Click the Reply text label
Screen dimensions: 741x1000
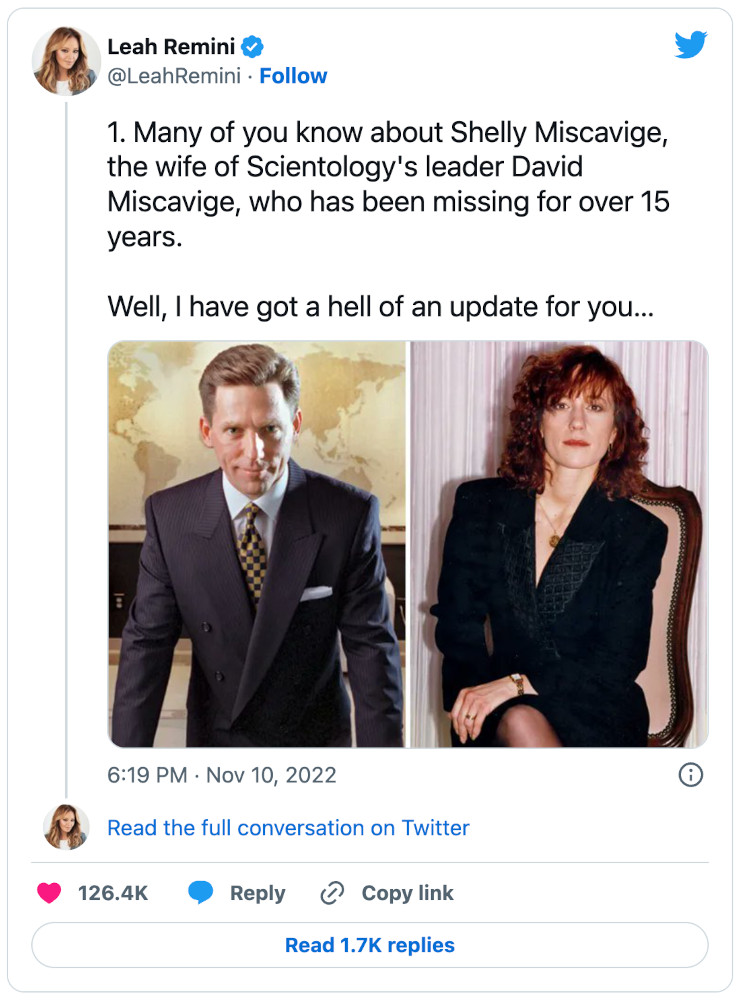point(257,893)
